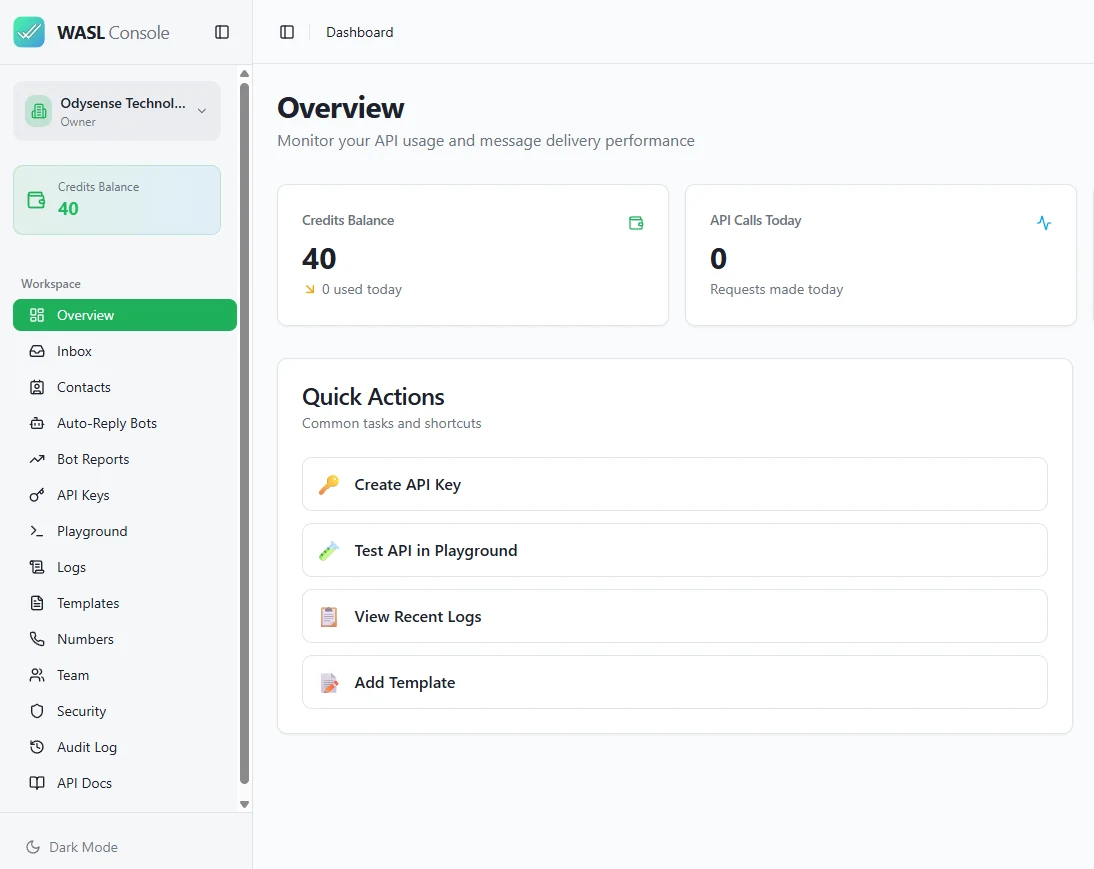Click the Overview grid icon in sidebar
Image resolution: width=1094 pixels, height=869 pixels.
tap(37, 315)
